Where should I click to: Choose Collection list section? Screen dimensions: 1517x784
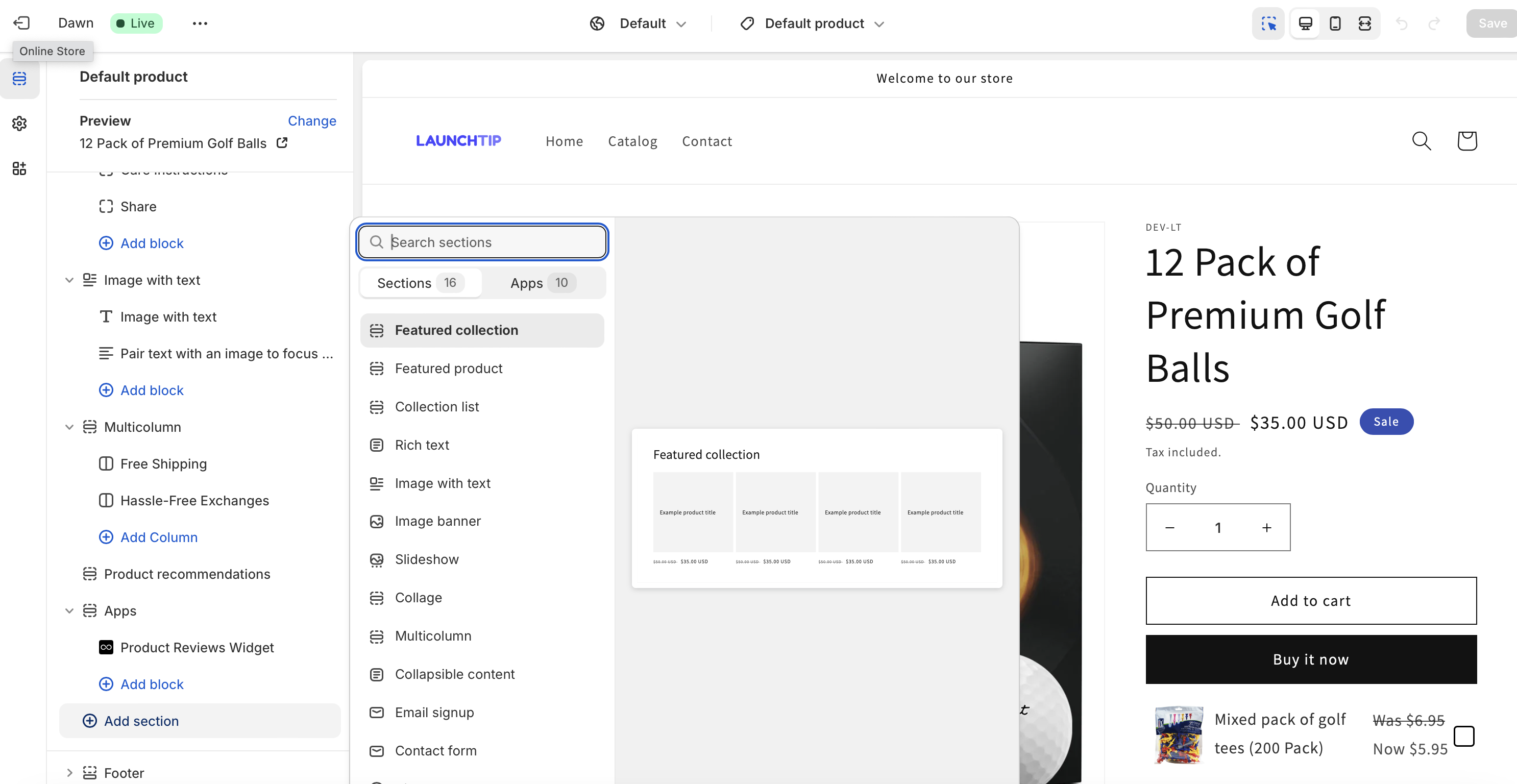(x=482, y=406)
